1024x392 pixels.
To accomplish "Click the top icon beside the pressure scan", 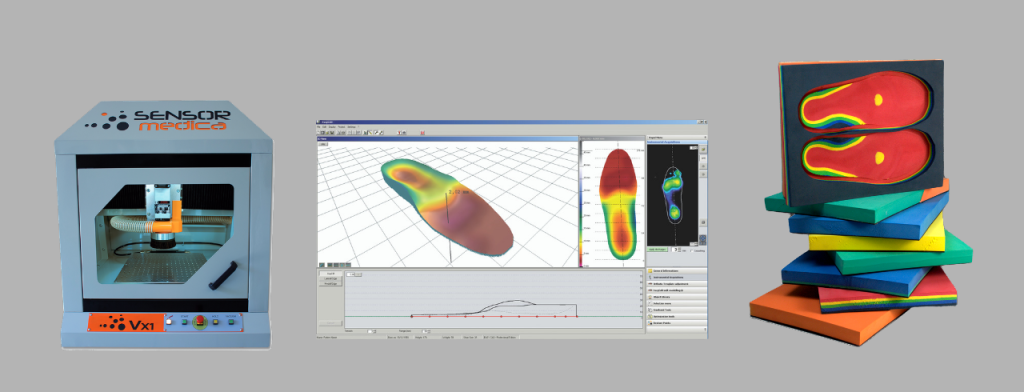I will 703,150.
